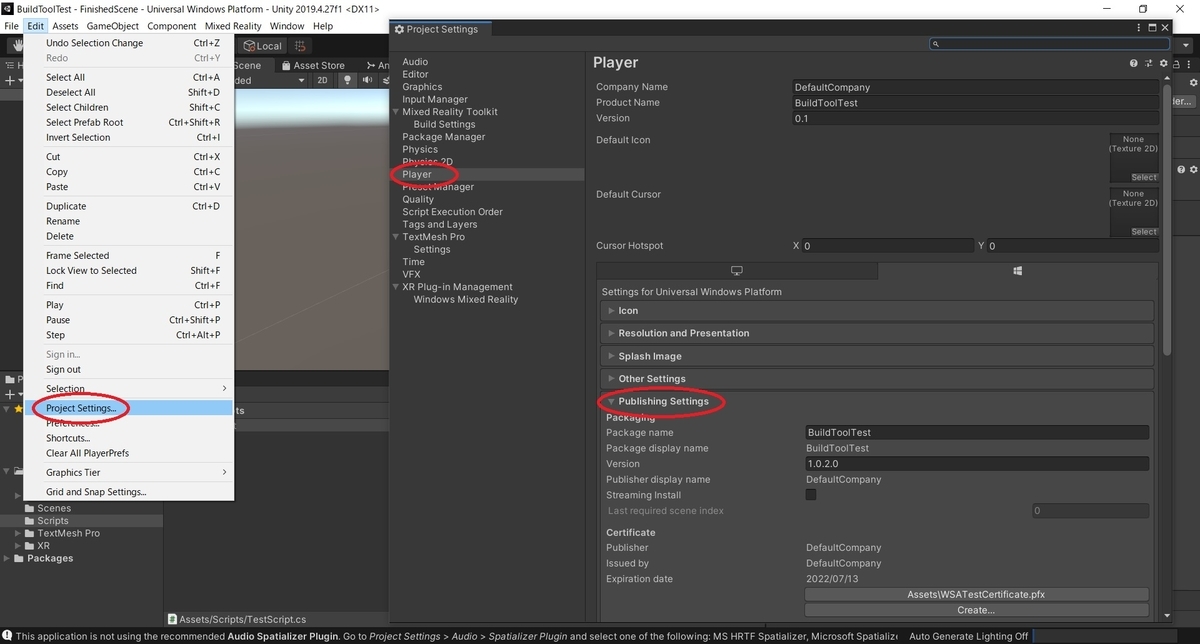Screen dimensions: 1200x644
Task: Click the status bar warning icon
Action: 8,636
